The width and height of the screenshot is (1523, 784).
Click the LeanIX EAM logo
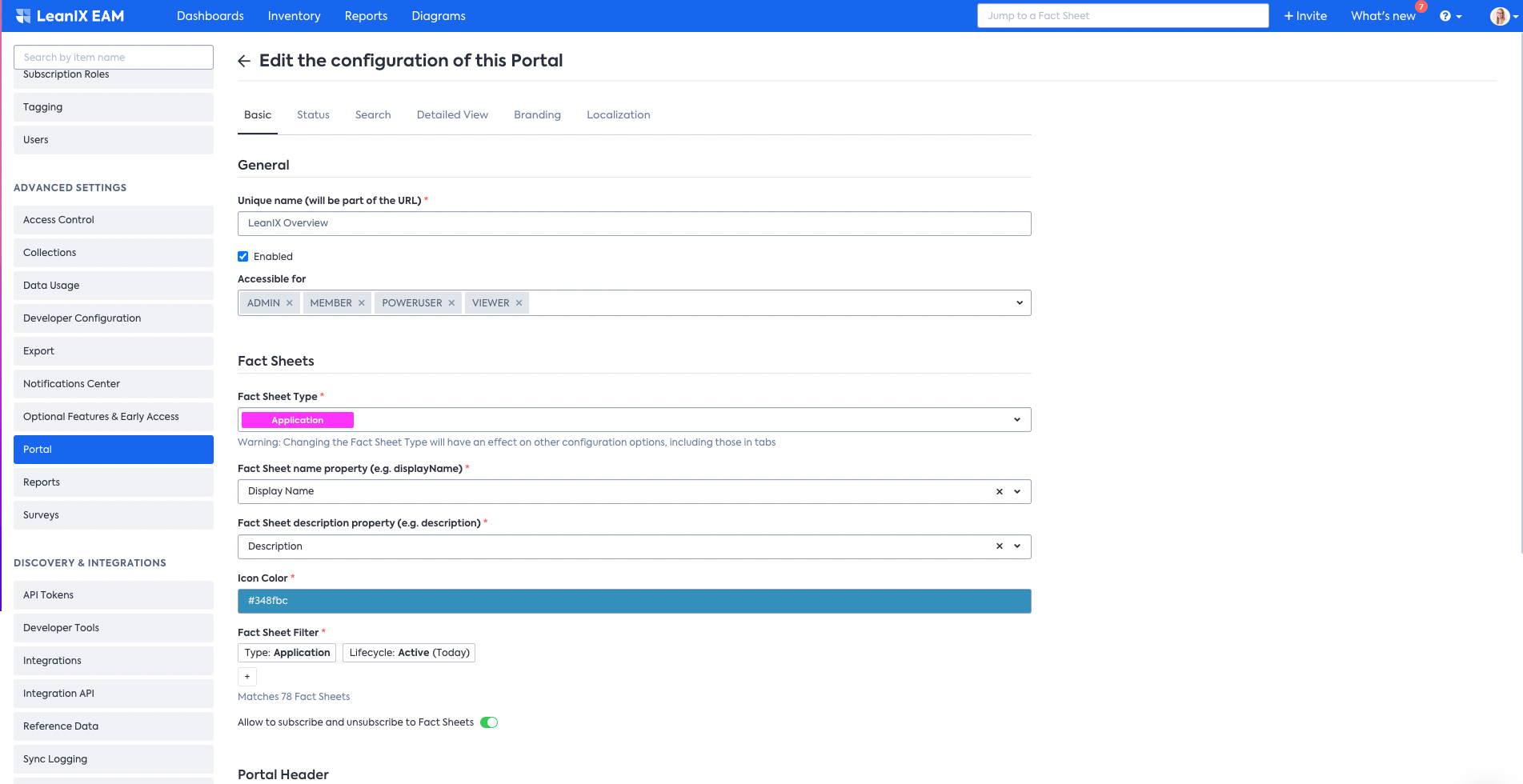coord(70,16)
